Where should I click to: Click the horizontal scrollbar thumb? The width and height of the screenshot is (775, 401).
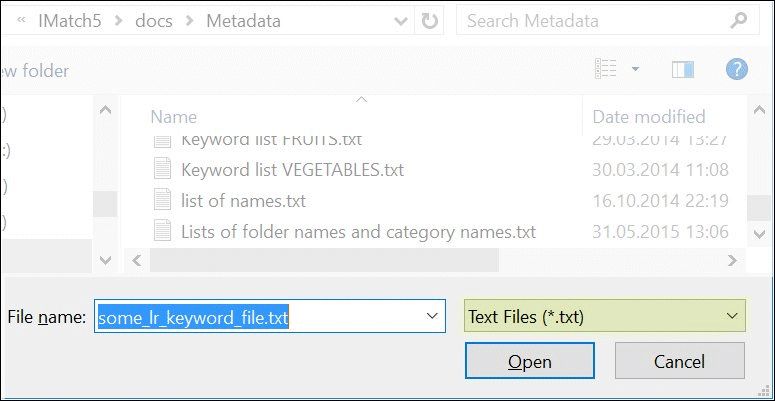point(324,260)
